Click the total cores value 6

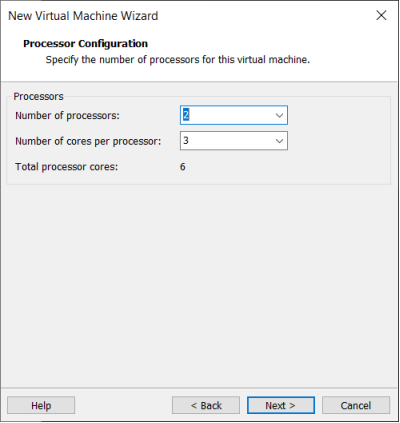tap(183, 167)
